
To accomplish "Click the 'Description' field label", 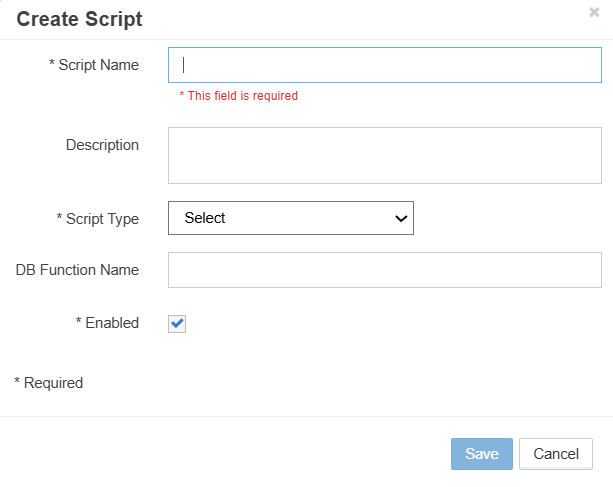I will pos(102,145).
